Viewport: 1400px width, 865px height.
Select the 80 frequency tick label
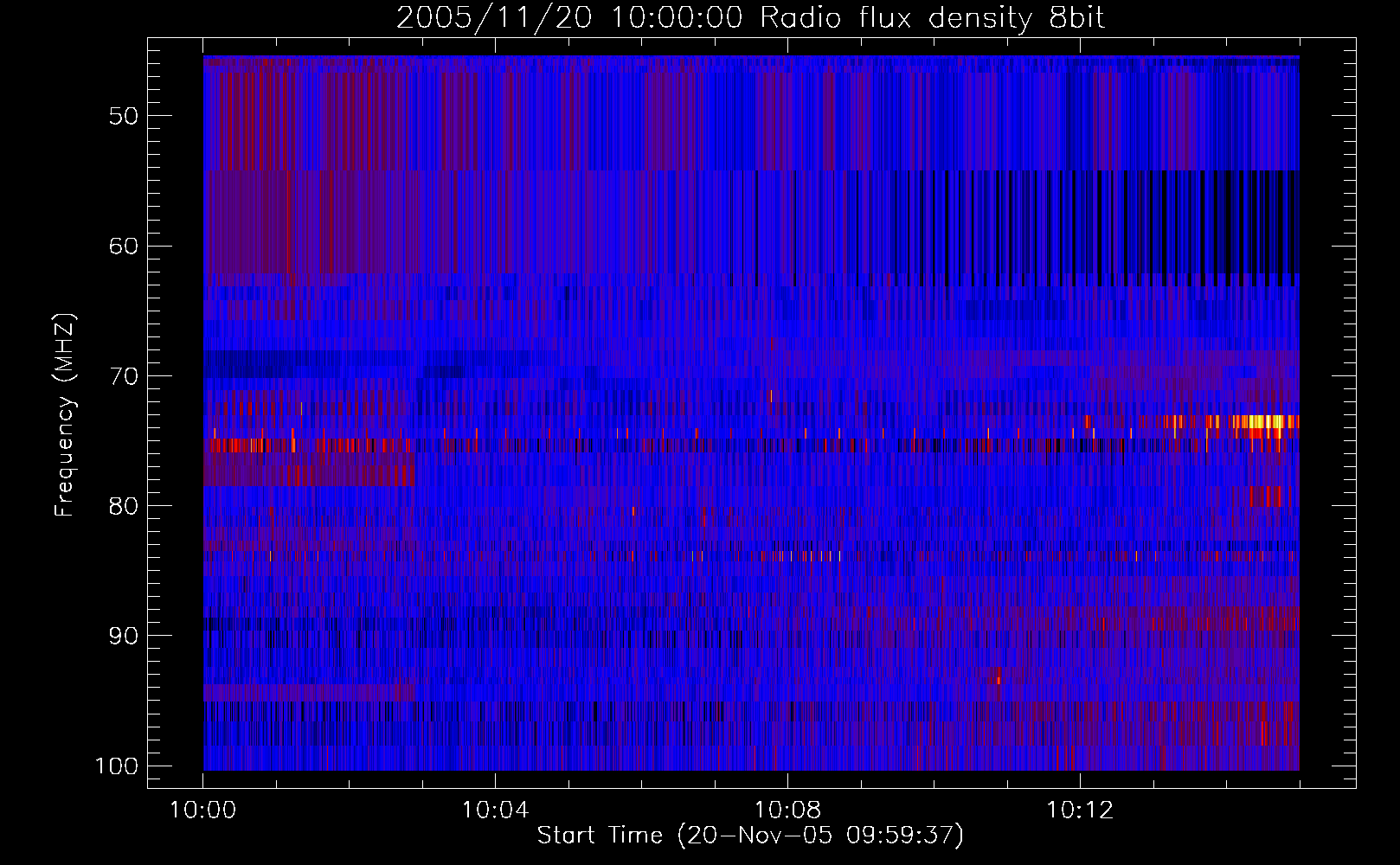tap(124, 506)
